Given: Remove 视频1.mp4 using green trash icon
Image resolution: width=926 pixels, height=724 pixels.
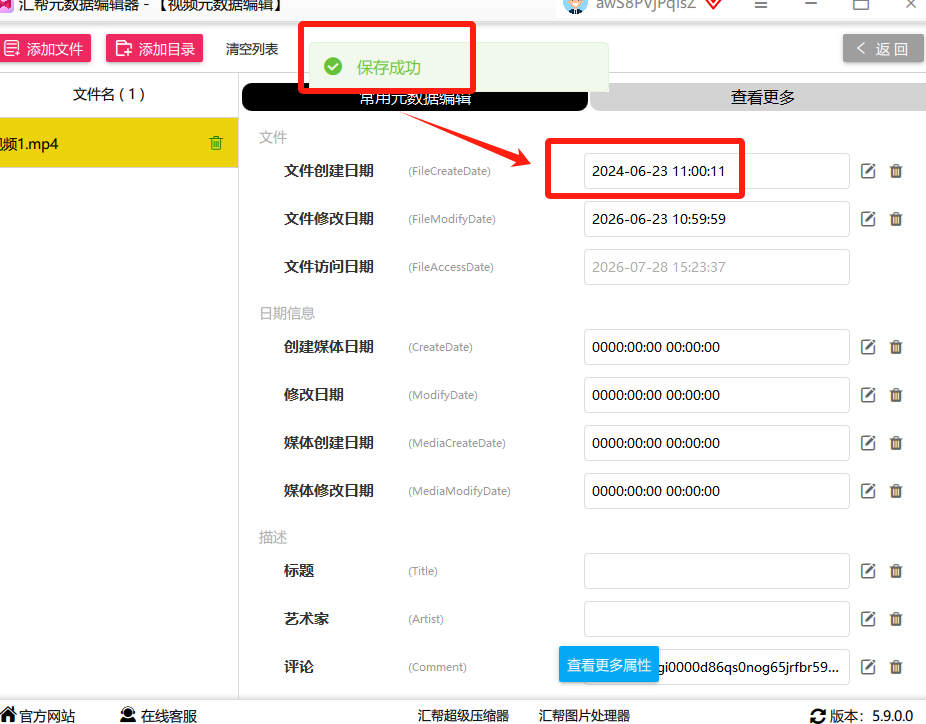Looking at the screenshot, I should pos(216,143).
